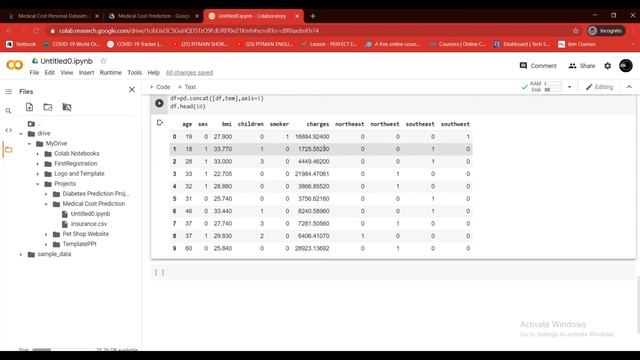
Task: Open the Tools menu
Action: [x=134, y=73]
